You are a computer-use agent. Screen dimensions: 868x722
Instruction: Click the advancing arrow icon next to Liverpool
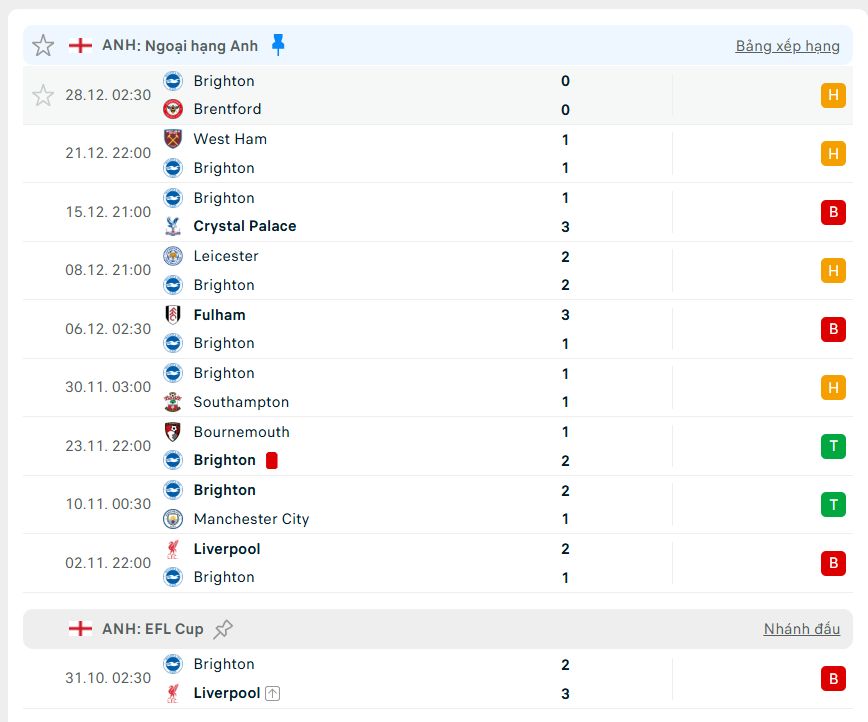(272, 693)
